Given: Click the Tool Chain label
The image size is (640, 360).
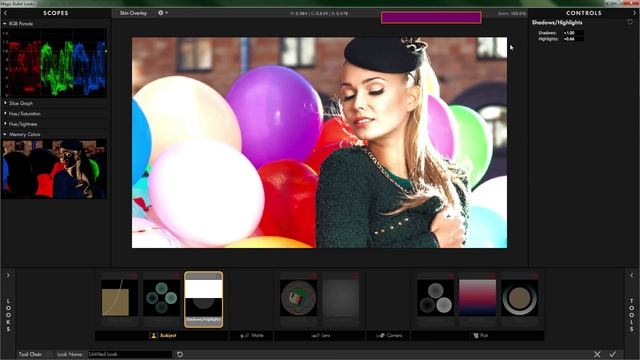Looking at the screenshot, I should tap(30, 354).
